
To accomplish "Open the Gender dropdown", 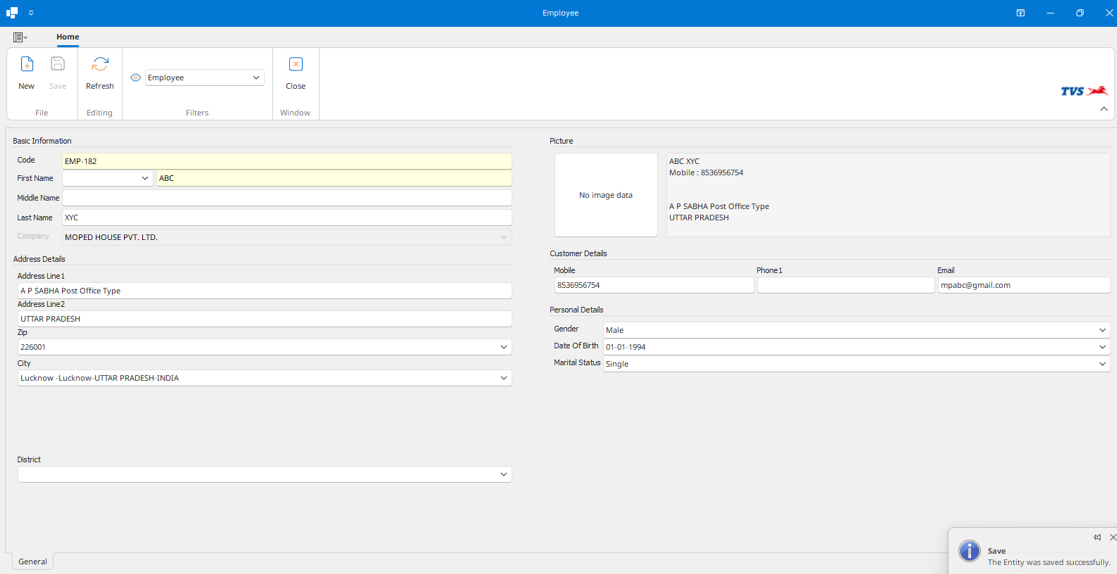I will pos(1102,330).
